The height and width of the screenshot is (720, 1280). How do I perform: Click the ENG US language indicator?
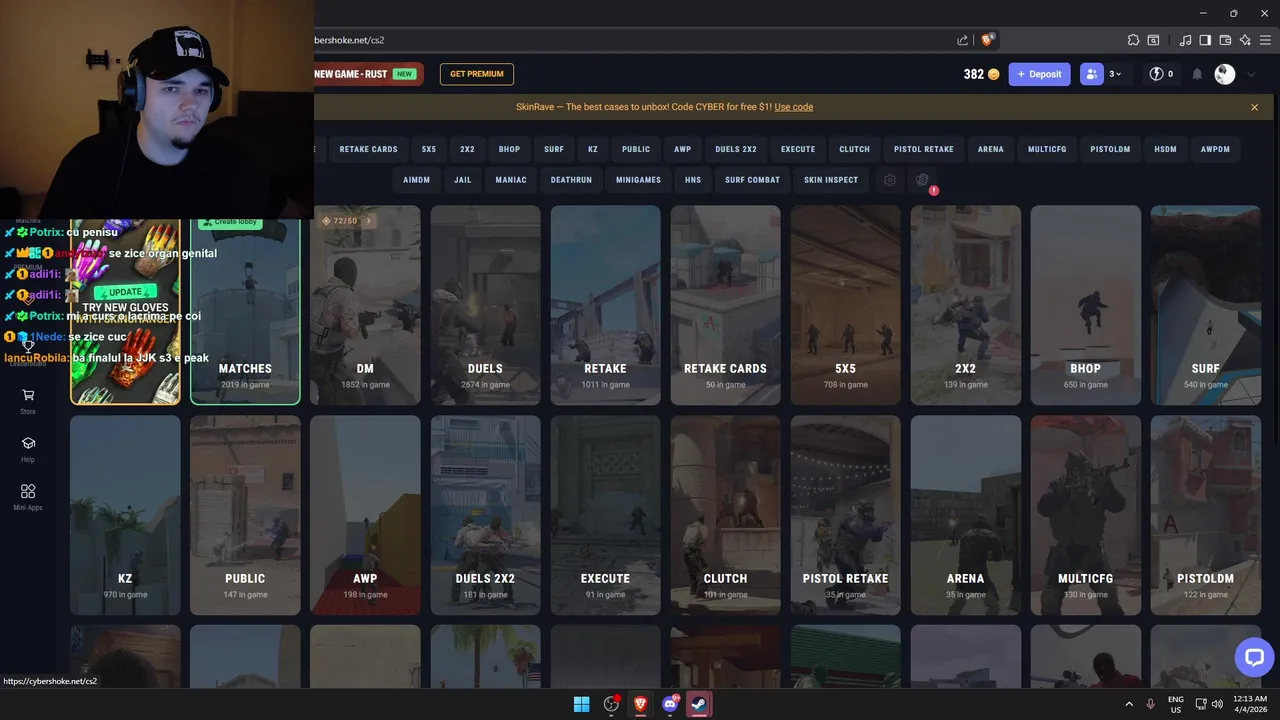[1176, 704]
